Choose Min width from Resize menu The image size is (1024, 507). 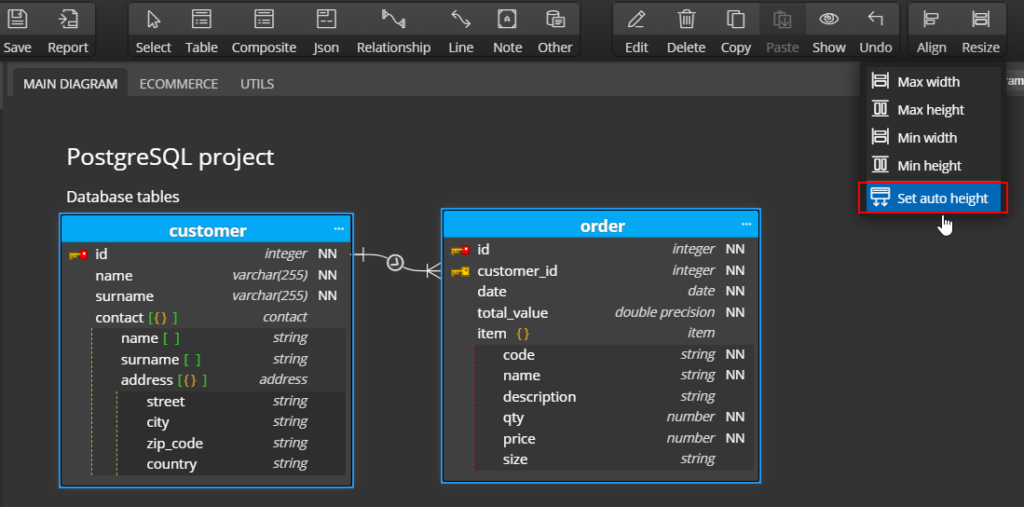(933, 138)
